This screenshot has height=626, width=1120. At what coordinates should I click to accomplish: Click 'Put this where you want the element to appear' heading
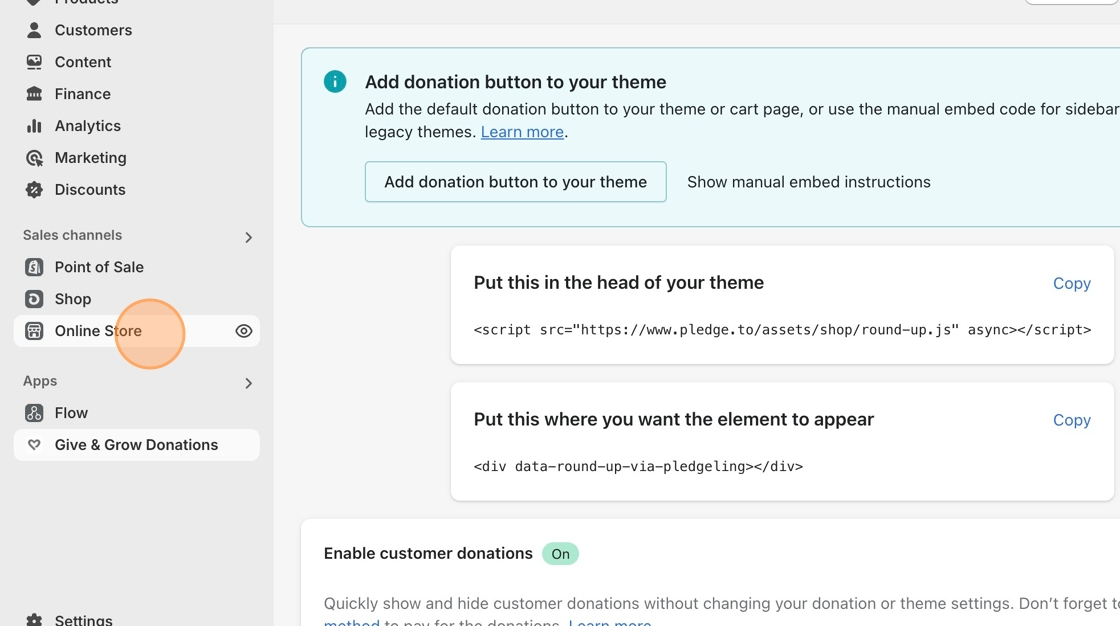pos(674,419)
